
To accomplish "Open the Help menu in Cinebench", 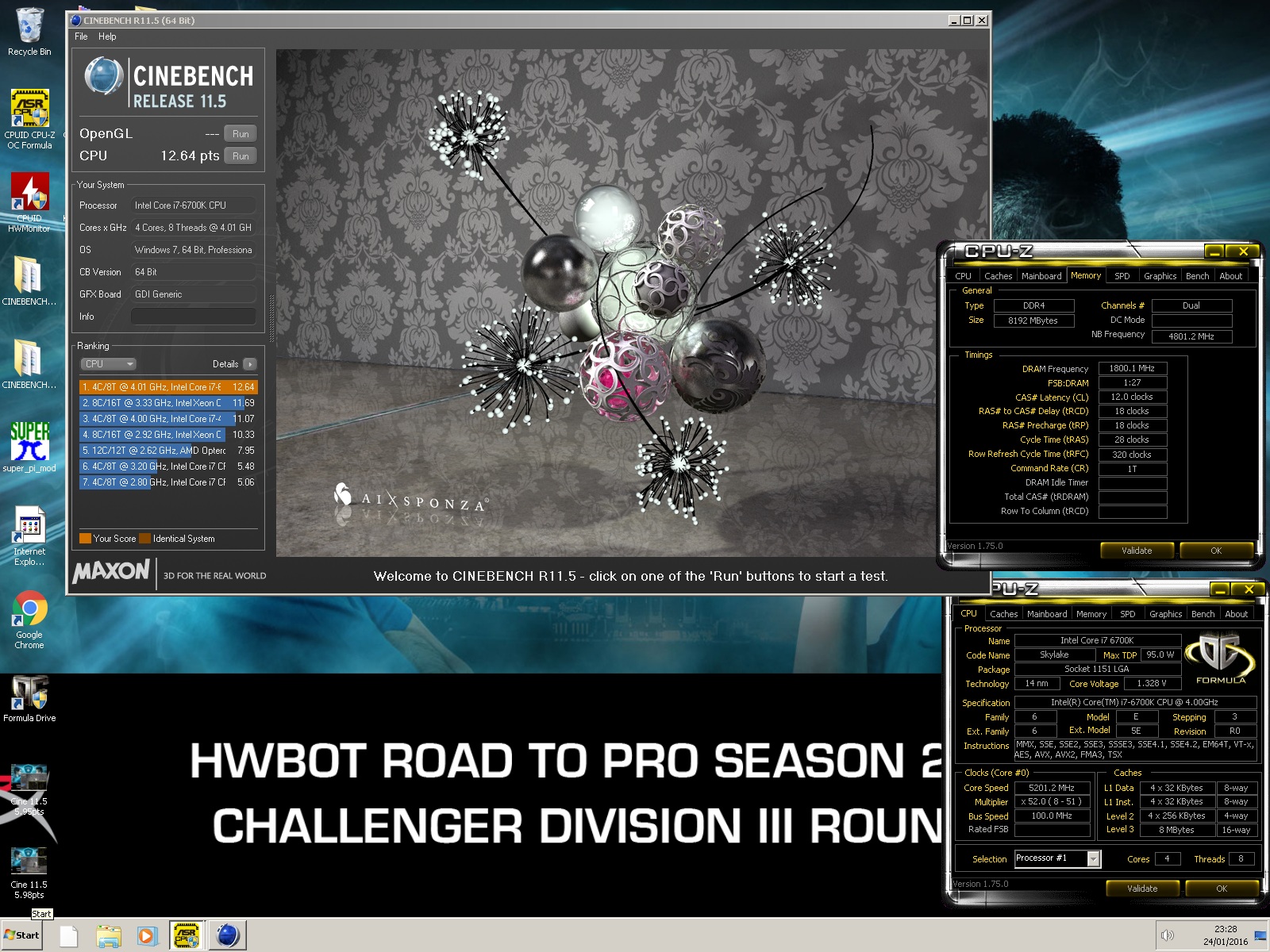I will pyautogui.click(x=107, y=36).
